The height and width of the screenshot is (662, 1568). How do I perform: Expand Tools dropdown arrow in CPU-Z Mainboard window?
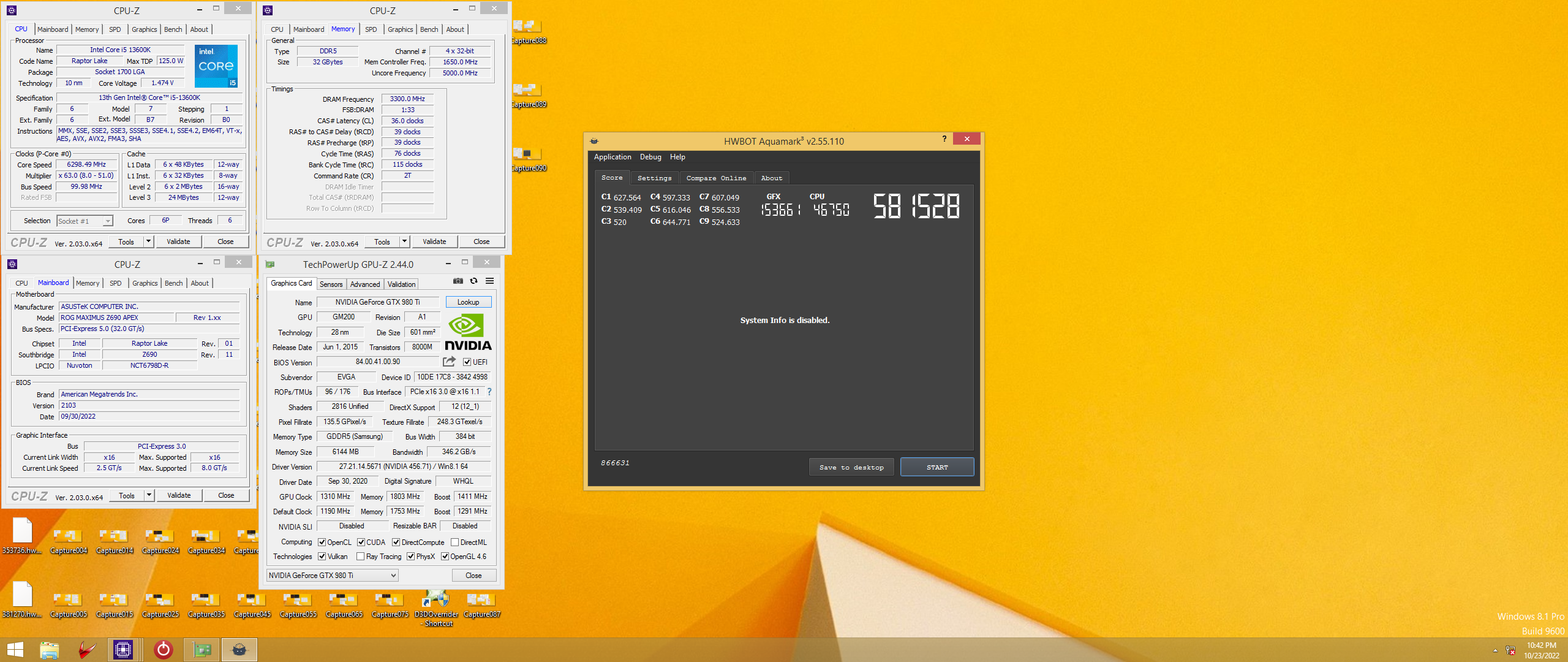(x=149, y=495)
